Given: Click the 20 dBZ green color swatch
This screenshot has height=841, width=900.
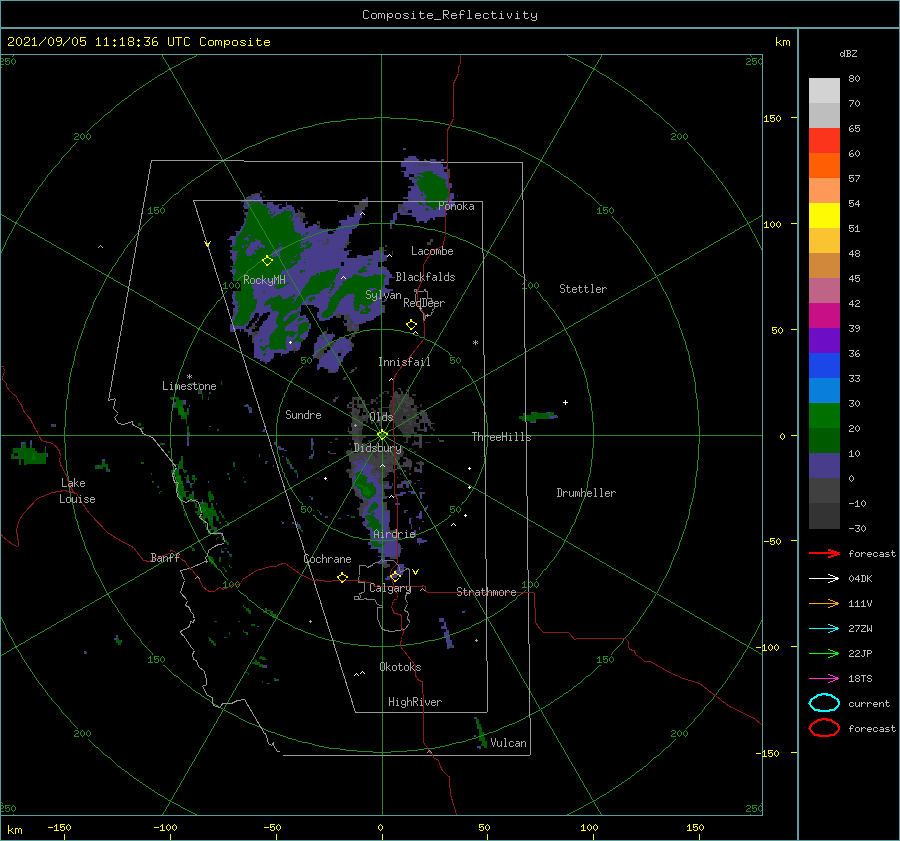Looking at the screenshot, I should [824, 416].
